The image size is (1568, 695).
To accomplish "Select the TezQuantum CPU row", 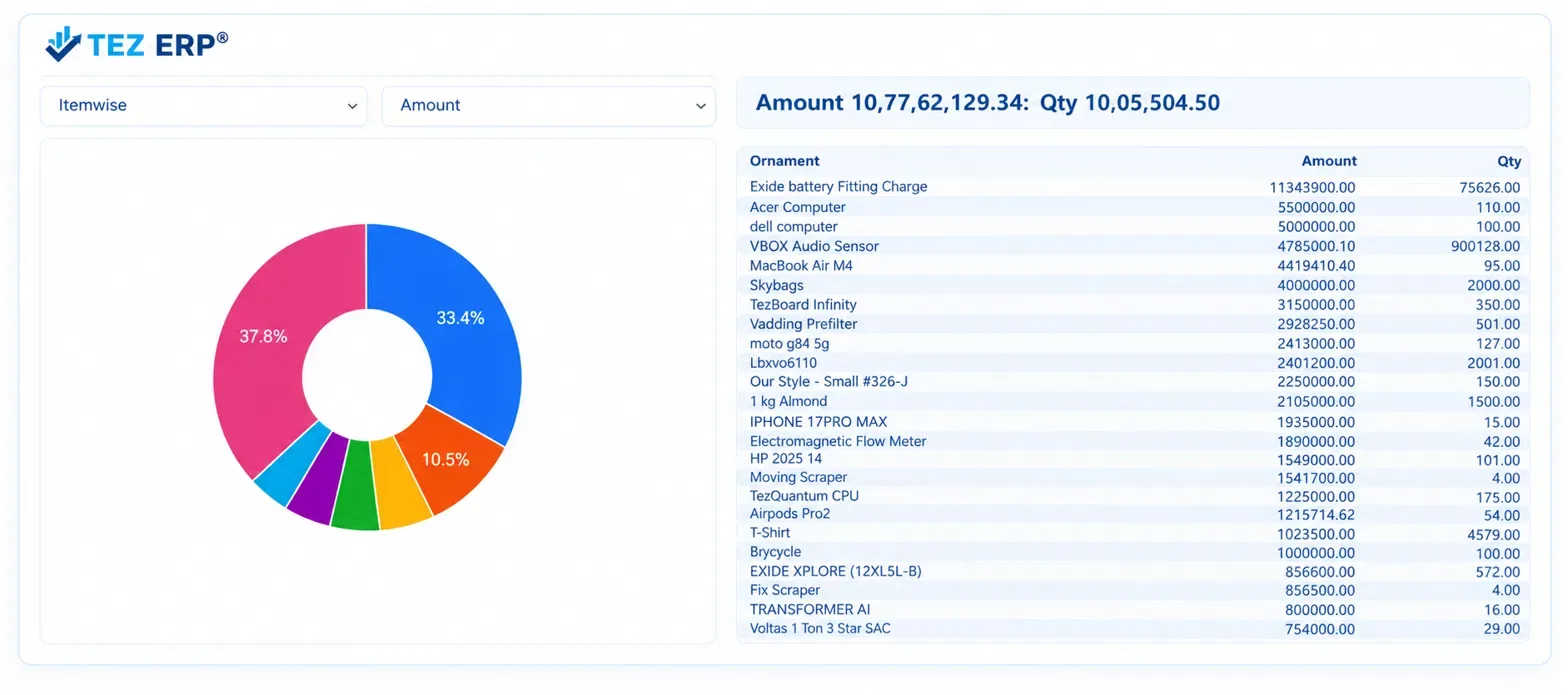I will click(1133, 496).
